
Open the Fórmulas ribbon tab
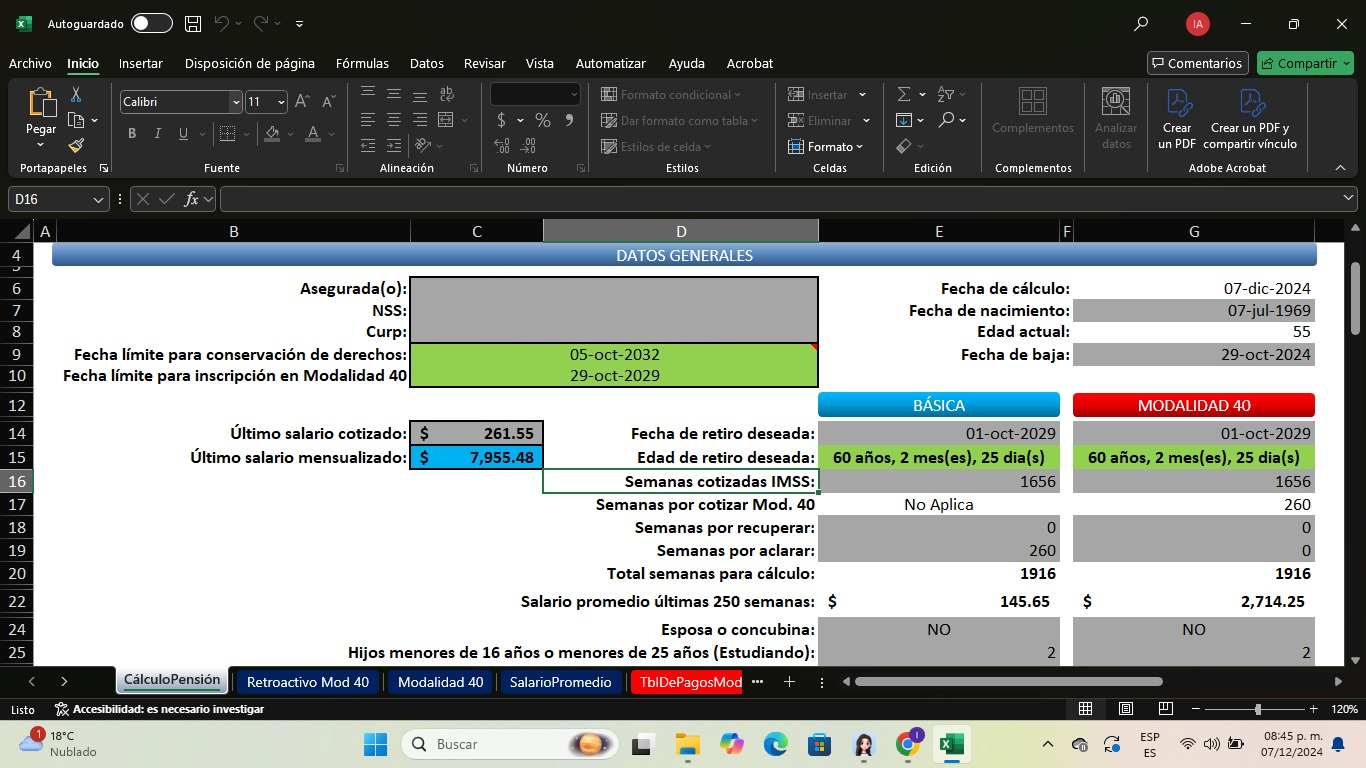[362, 63]
